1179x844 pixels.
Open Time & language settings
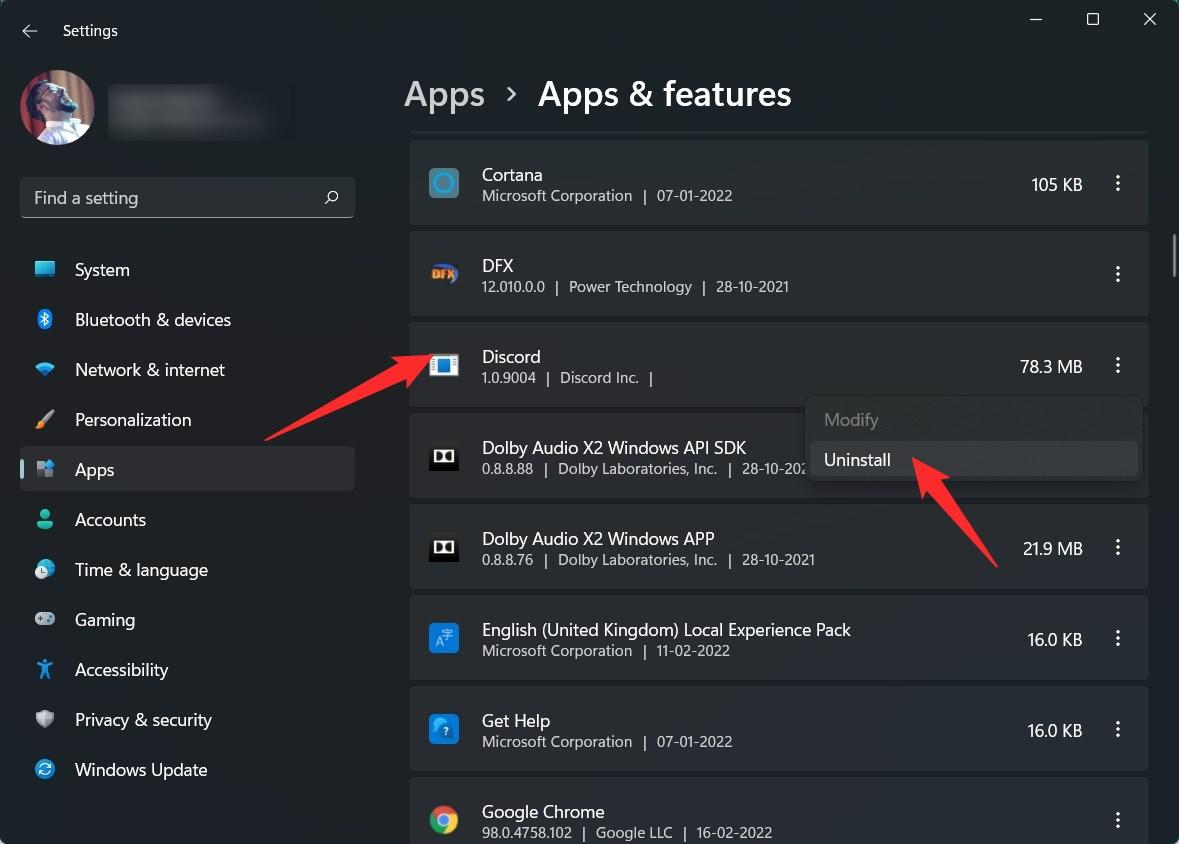click(187, 569)
